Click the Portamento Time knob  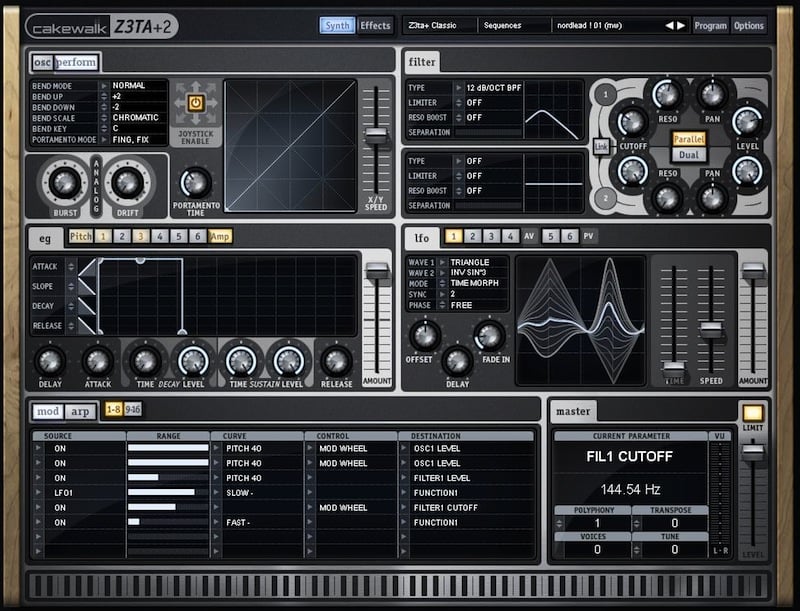196,183
